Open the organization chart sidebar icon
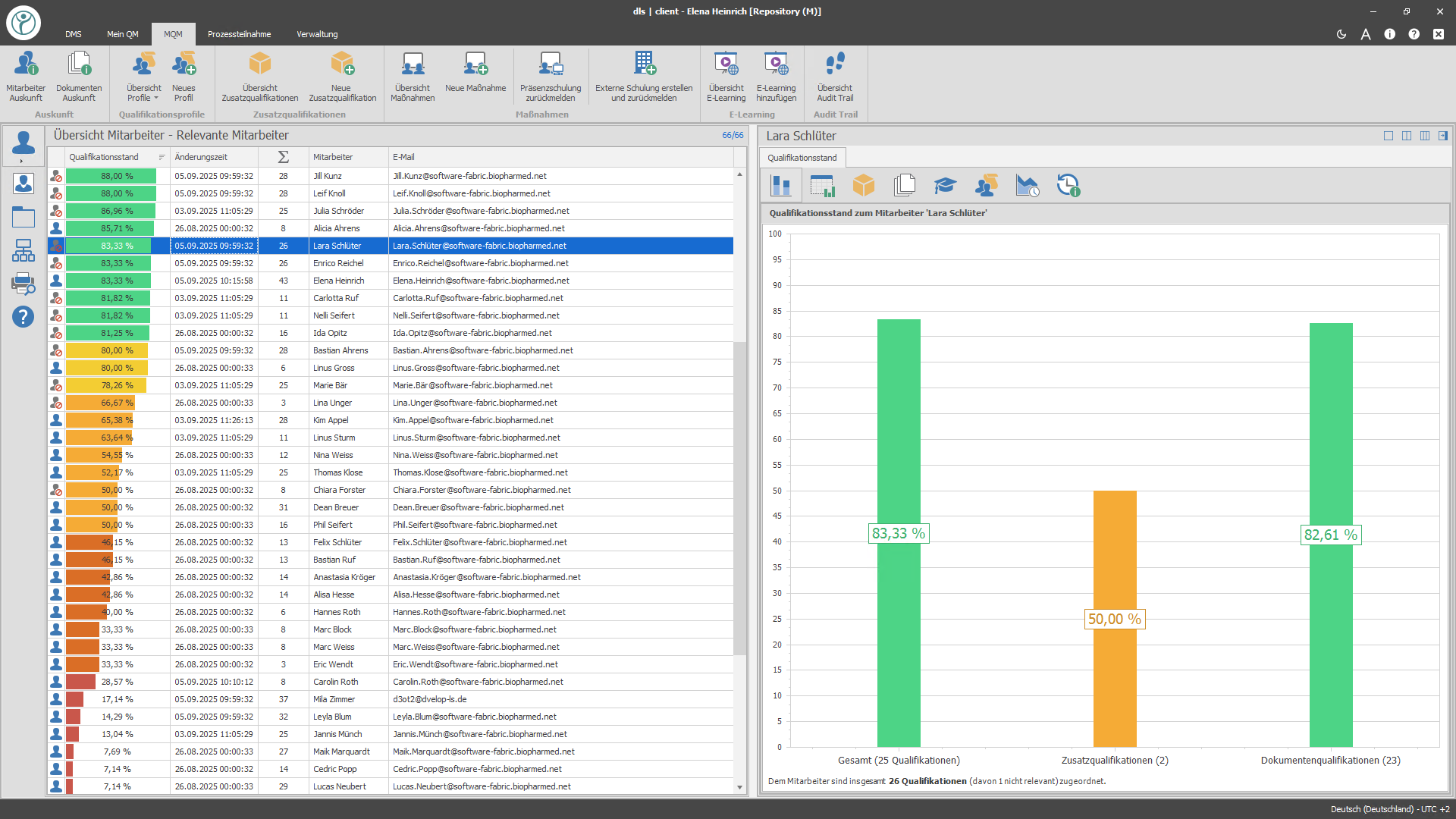Image resolution: width=1456 pixels, height=819 pixels. (x=23, y=250)
